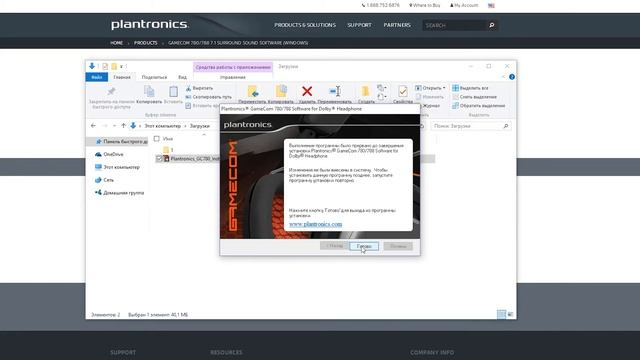Click Скопировать путь in Explorer ribbon
Image resolution: width=640 pixels, height=360 pixels.
click(x=208, y=97)
